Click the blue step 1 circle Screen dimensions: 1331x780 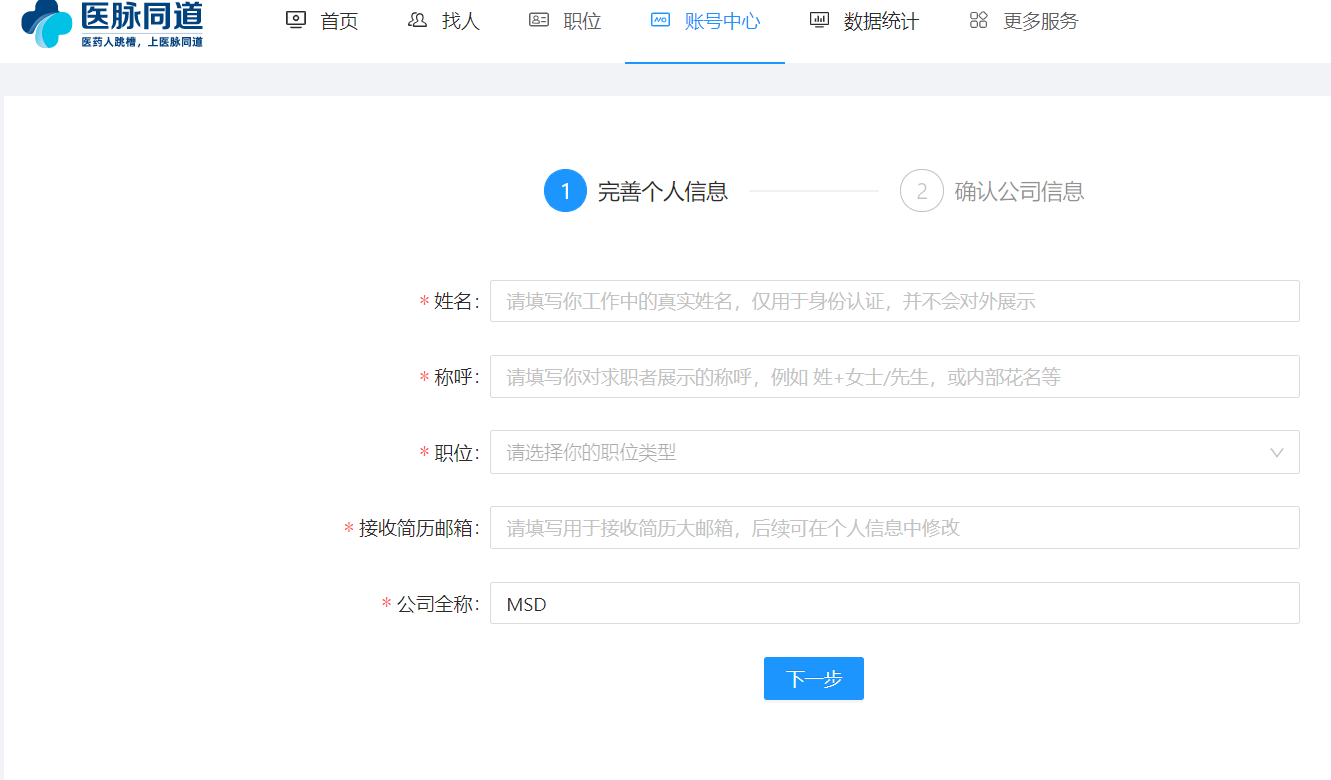click(565, 191)
